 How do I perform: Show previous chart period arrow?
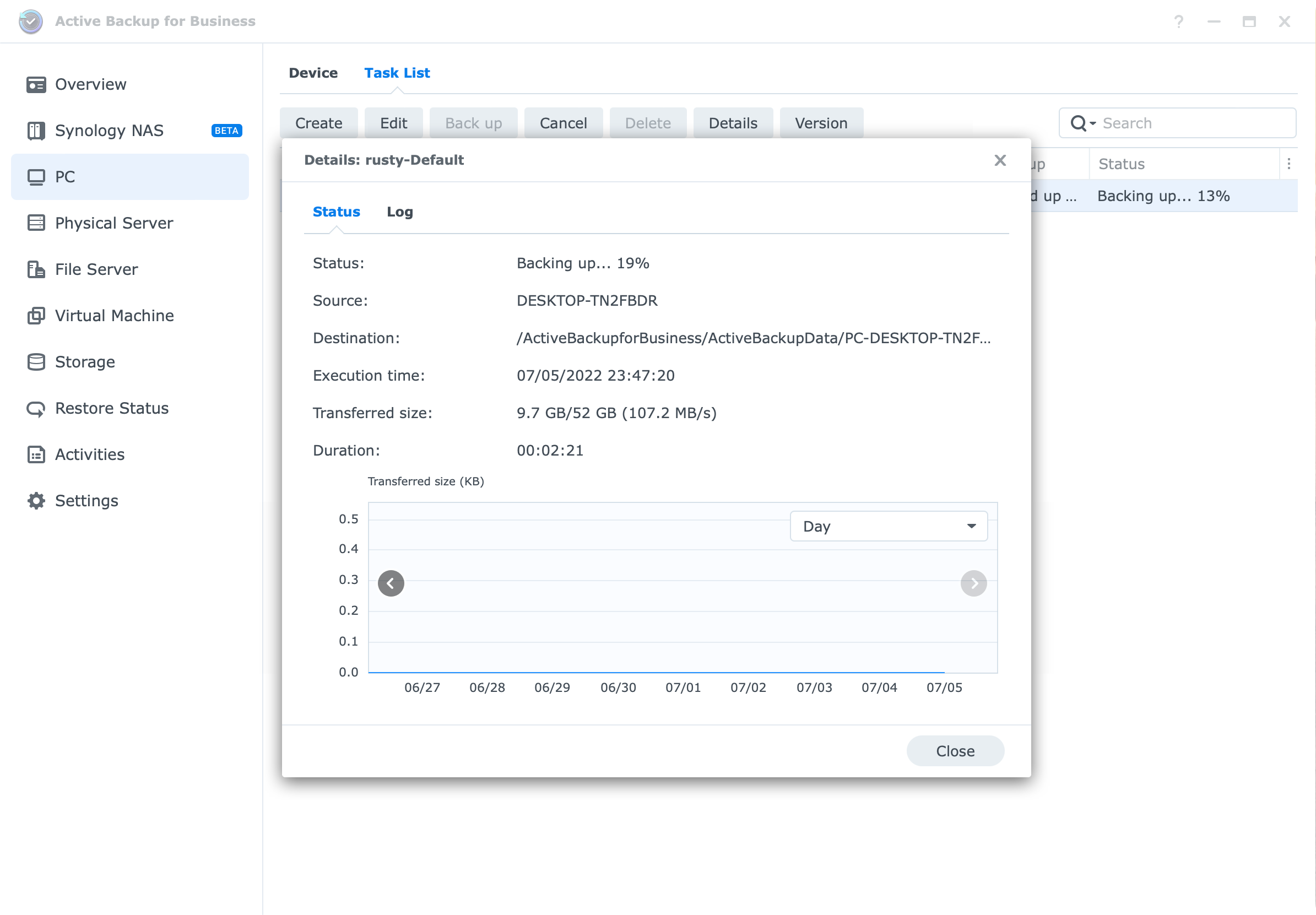click(x=391, y=583)
